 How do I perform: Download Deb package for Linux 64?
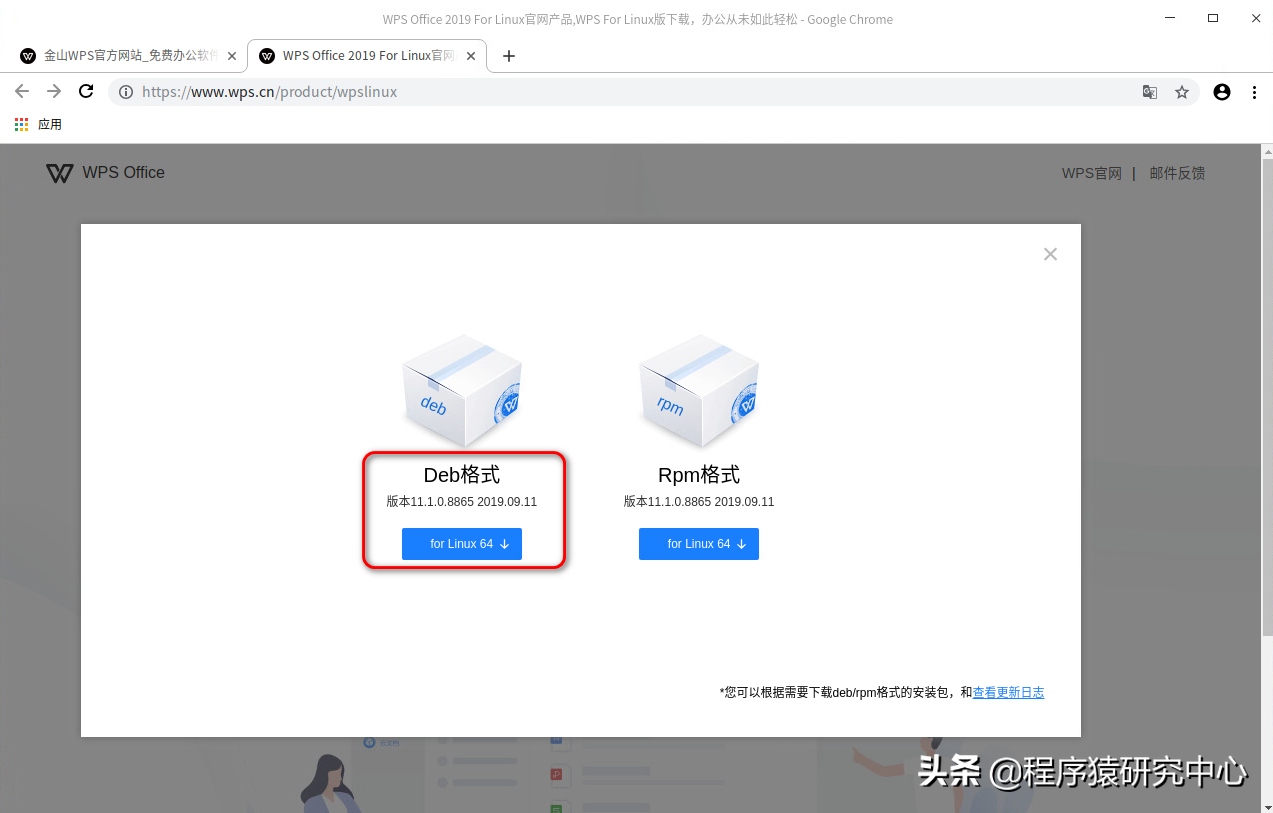[x=462, y=544]
